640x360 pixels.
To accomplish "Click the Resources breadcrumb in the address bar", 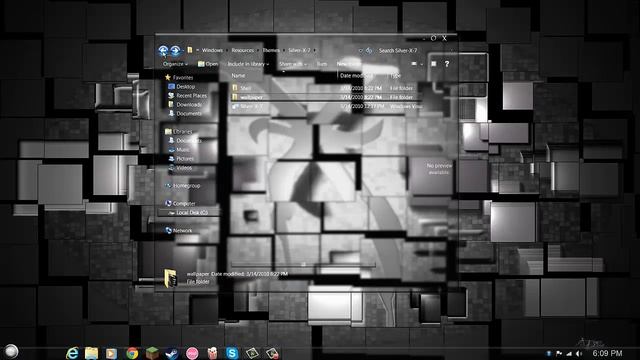I will click(x=242, y=50).
